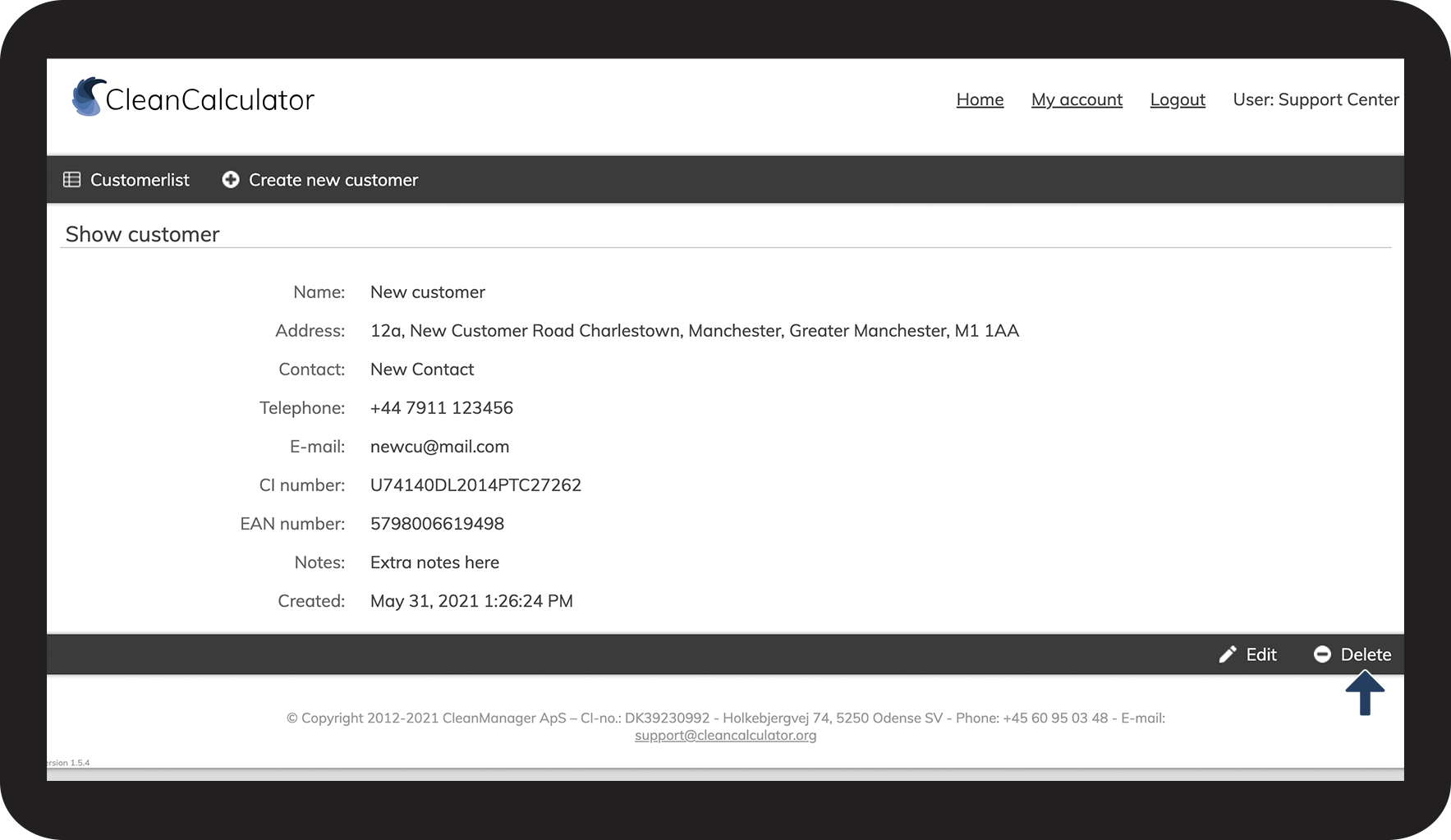
Task: Click the CI number value U74140DL2014PTC27262
Action: (475, 485)
